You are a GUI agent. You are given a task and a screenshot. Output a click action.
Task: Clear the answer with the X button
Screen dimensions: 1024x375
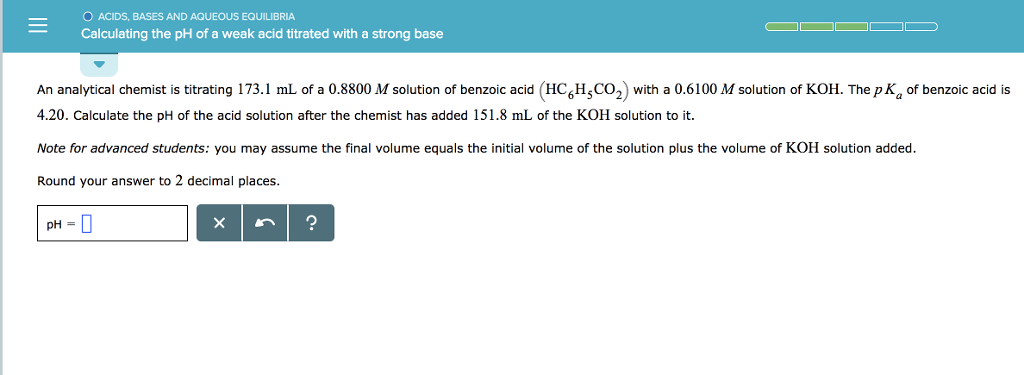(x=219, y=223)
